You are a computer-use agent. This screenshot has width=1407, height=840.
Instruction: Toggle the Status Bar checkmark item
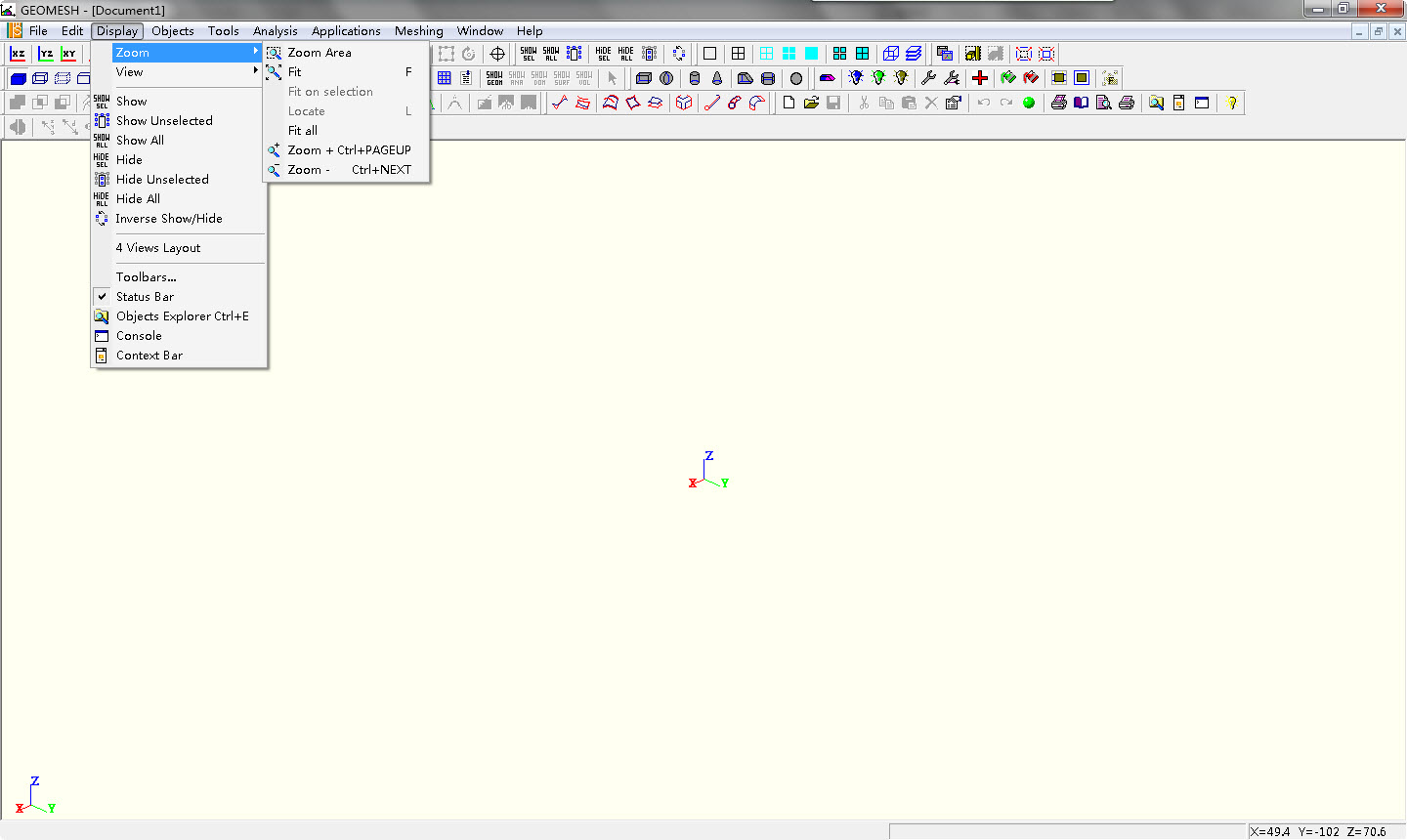[x=179, y=297]
